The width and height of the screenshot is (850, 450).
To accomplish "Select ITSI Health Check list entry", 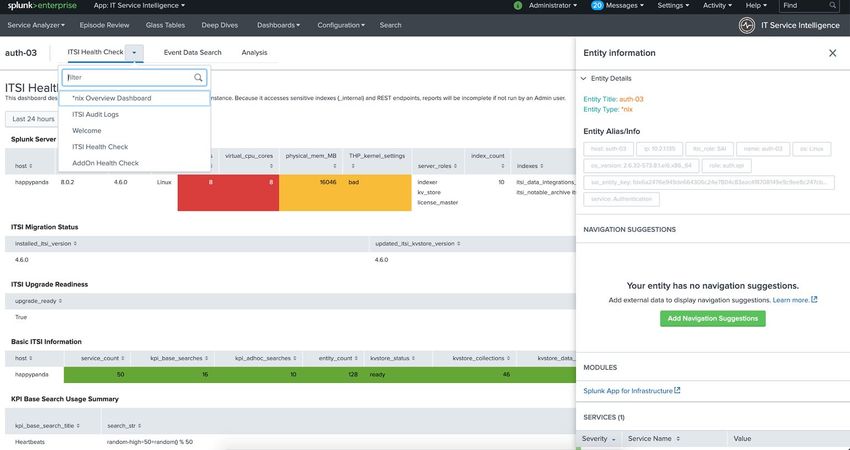I will tap(135, 147).
